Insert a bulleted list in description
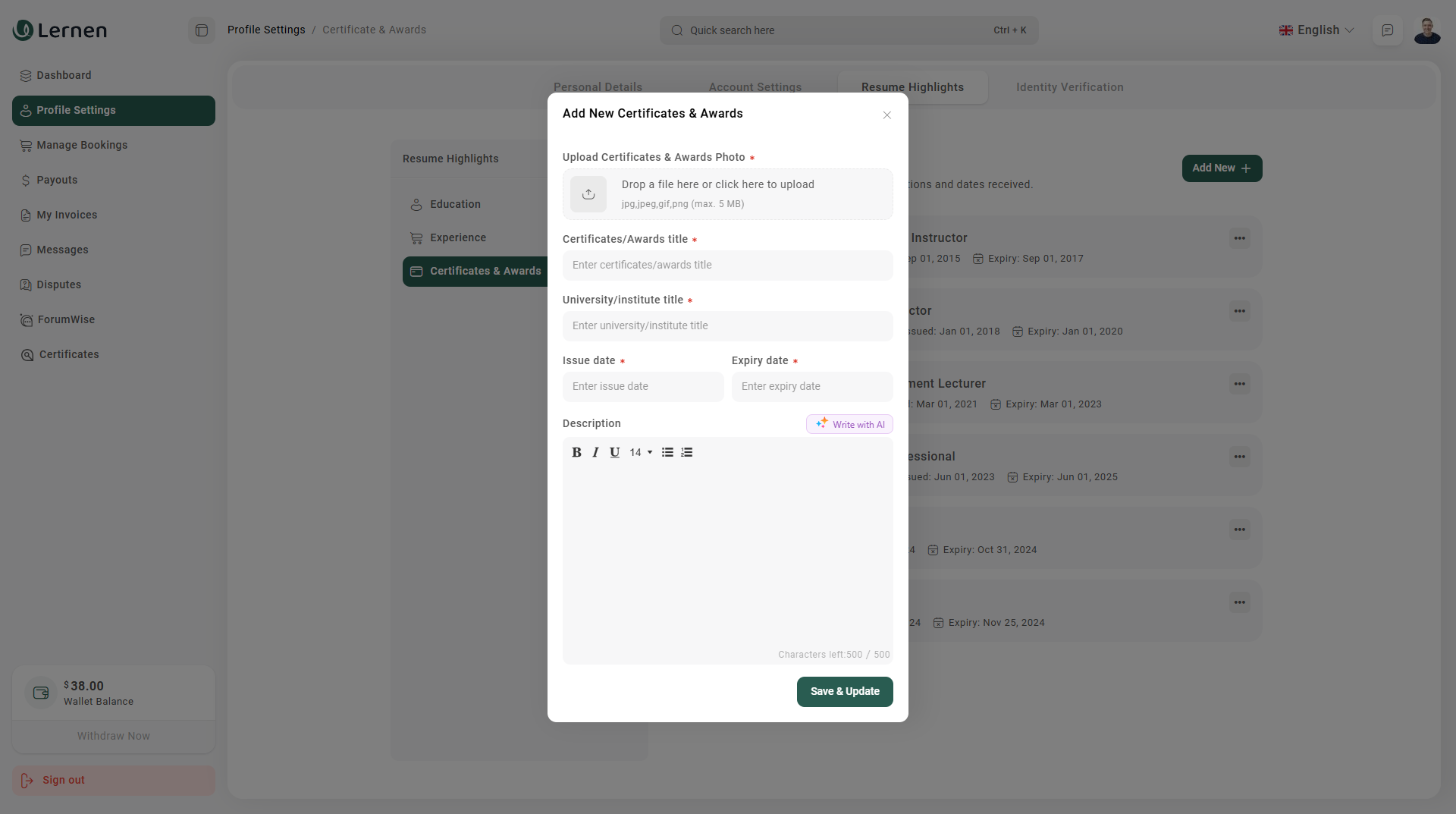 [x=667, y=452]
